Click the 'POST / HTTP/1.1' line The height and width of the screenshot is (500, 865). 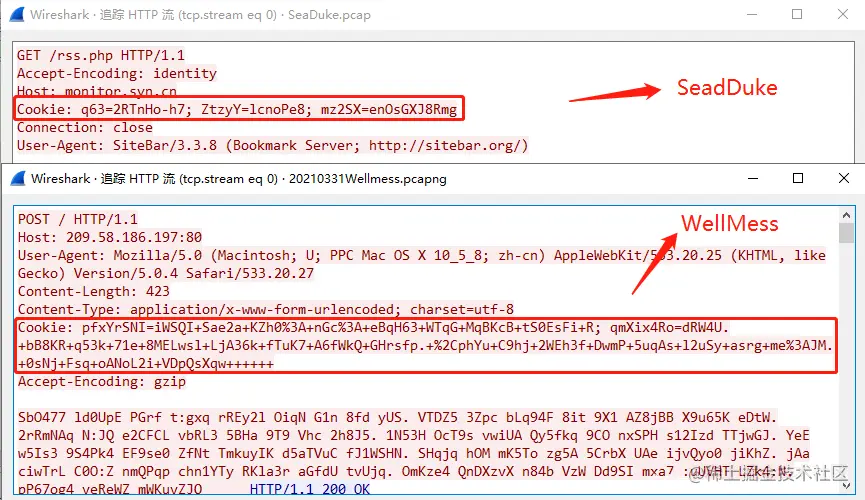tap(77, 219)
